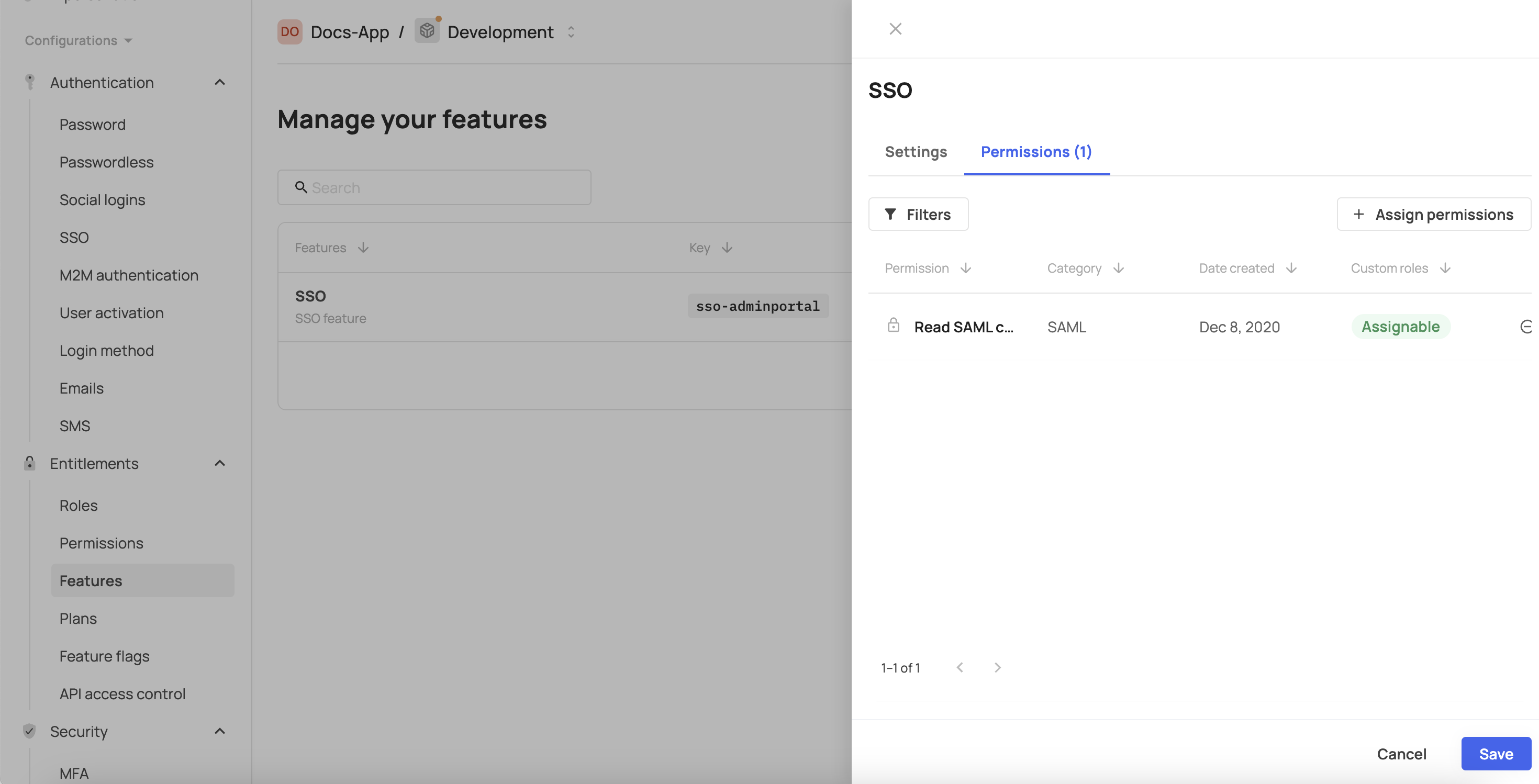
Task: Collapse the Authentication section in the sidebar
Action: pyautogui.click(x=219, y=81)
